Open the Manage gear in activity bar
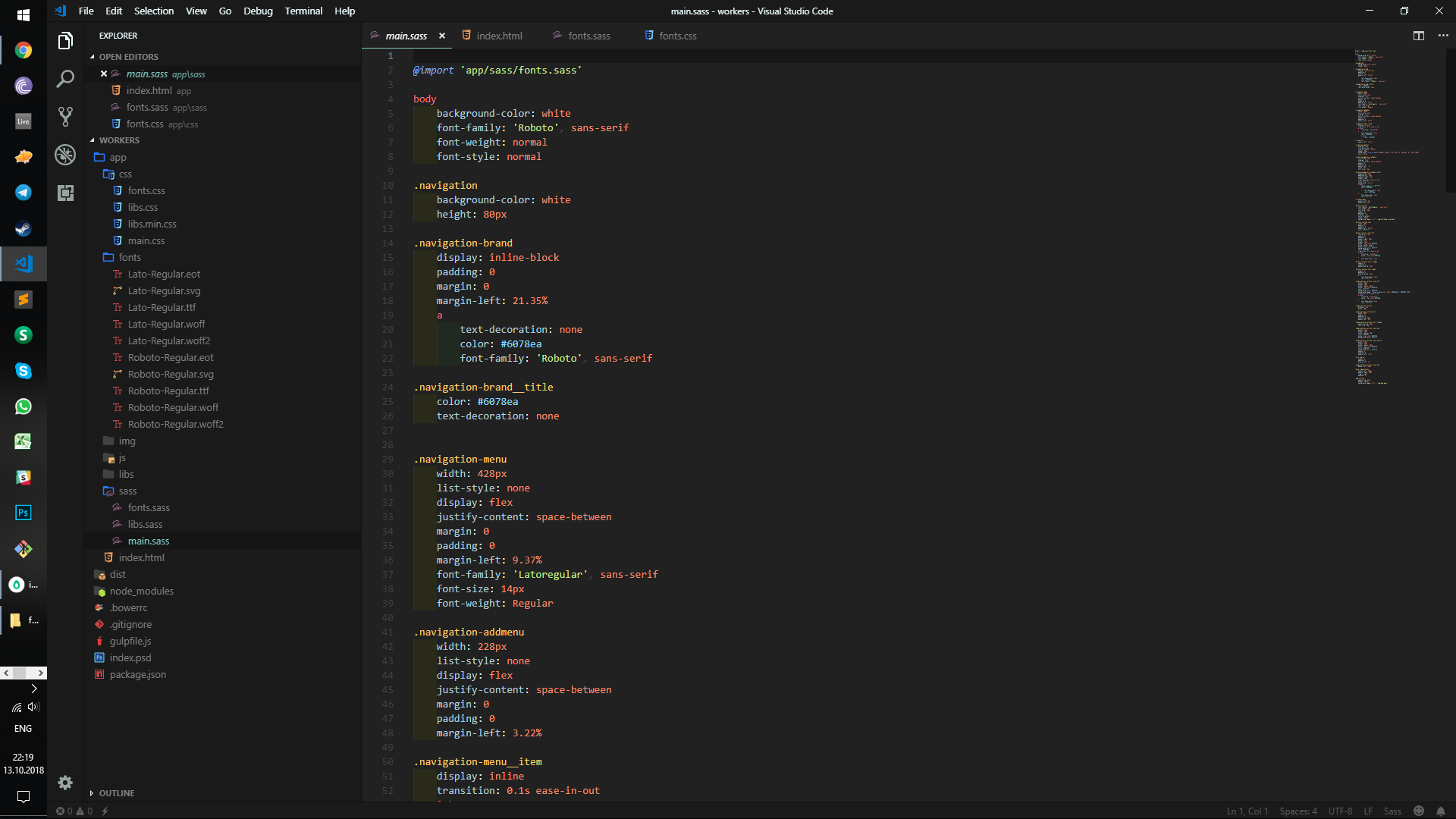This screenshot has width=1456, height=819. pyautogui.click(x=65, y=783)
